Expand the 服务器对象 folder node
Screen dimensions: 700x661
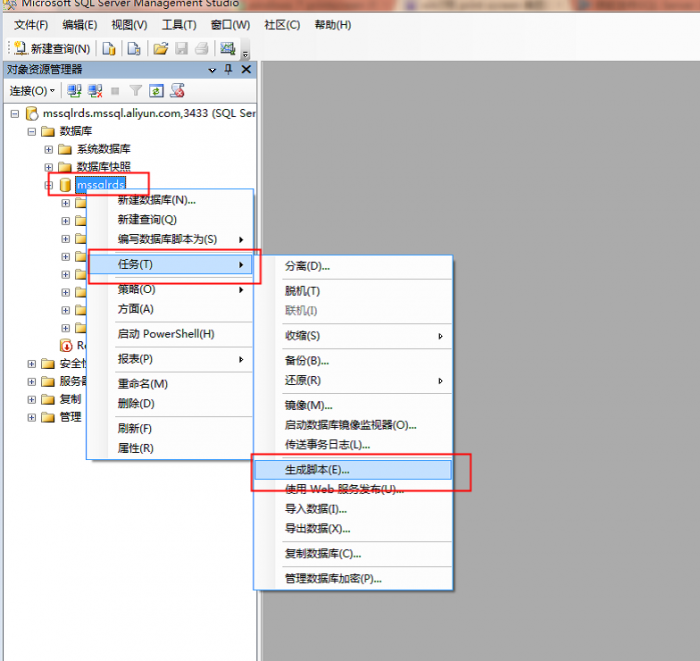pyautogui.click(x=32, y=382)
